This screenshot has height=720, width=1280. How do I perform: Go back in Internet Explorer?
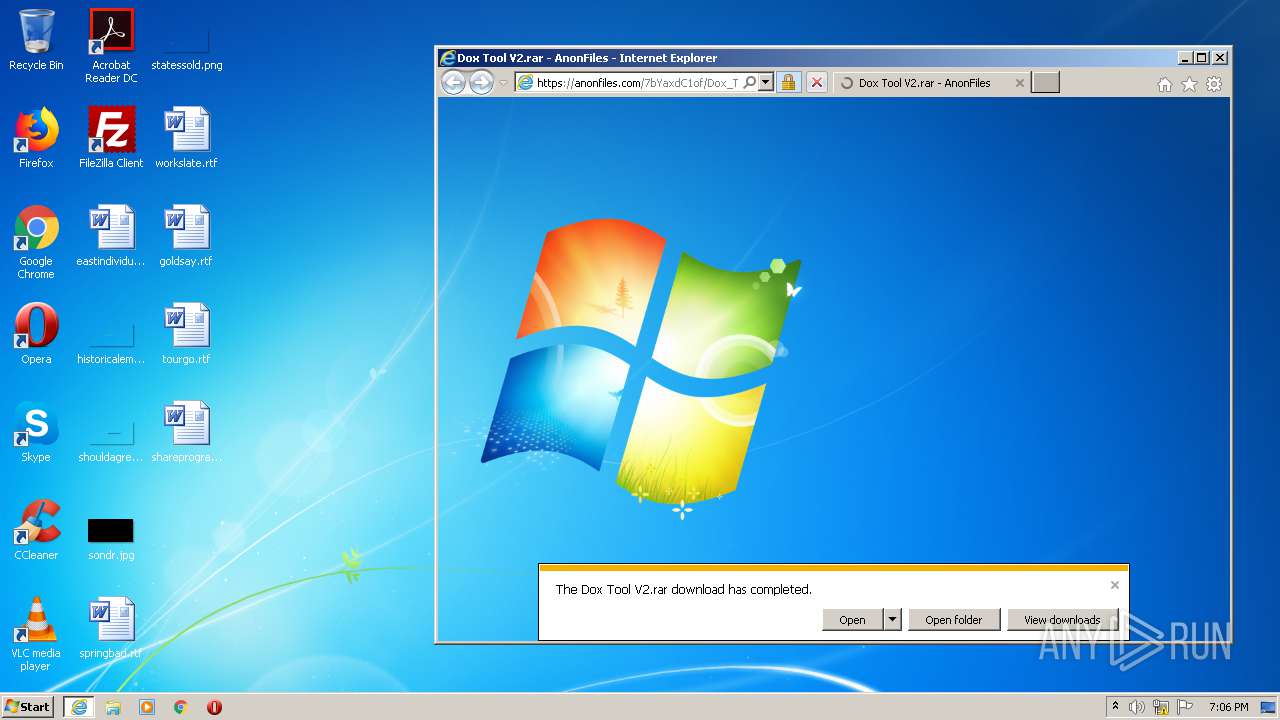454,83
